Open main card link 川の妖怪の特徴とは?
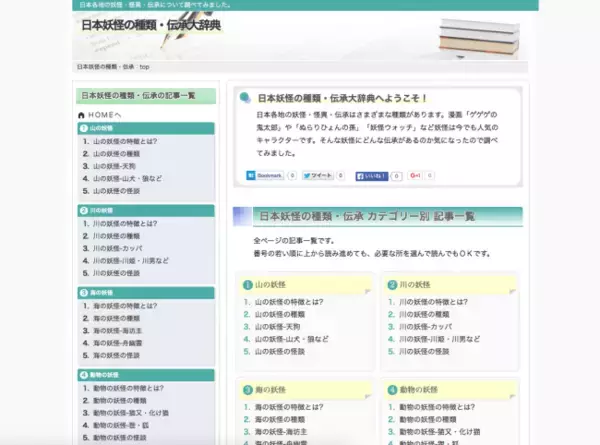 point(434,302)
